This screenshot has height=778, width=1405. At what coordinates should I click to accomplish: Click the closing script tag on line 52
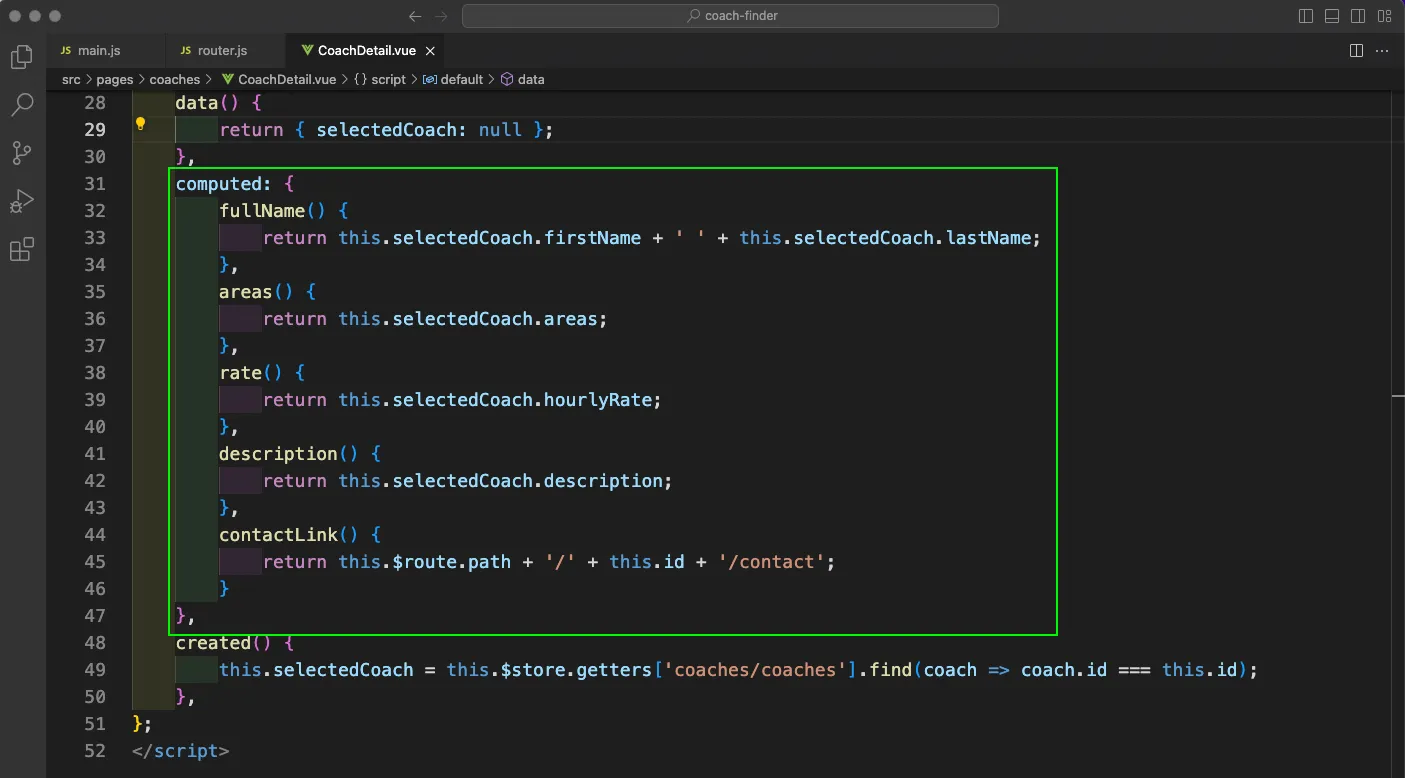click(180, 751)
